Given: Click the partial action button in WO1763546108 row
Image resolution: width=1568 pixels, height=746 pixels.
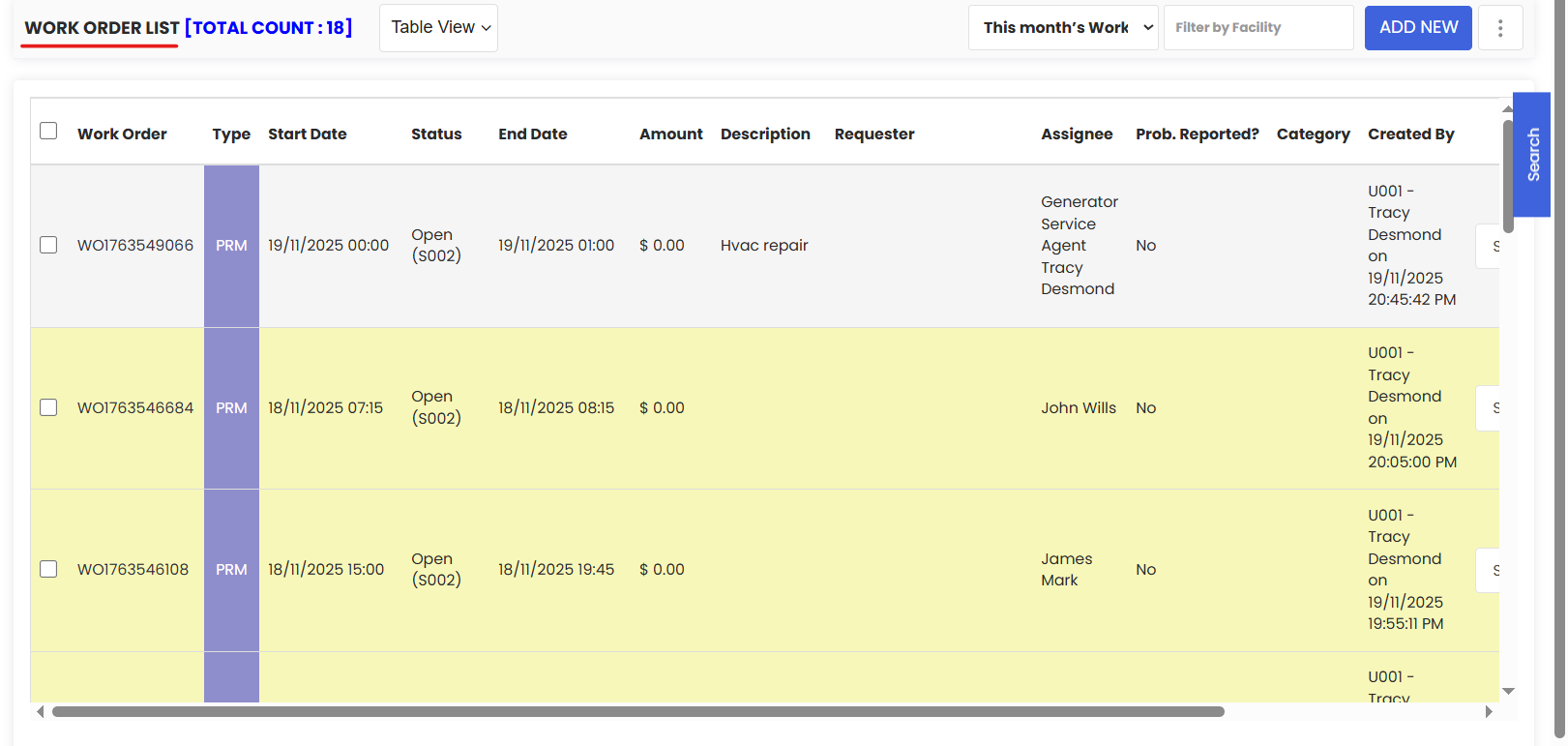Looking at the screenshot, I should point(1488,570).
